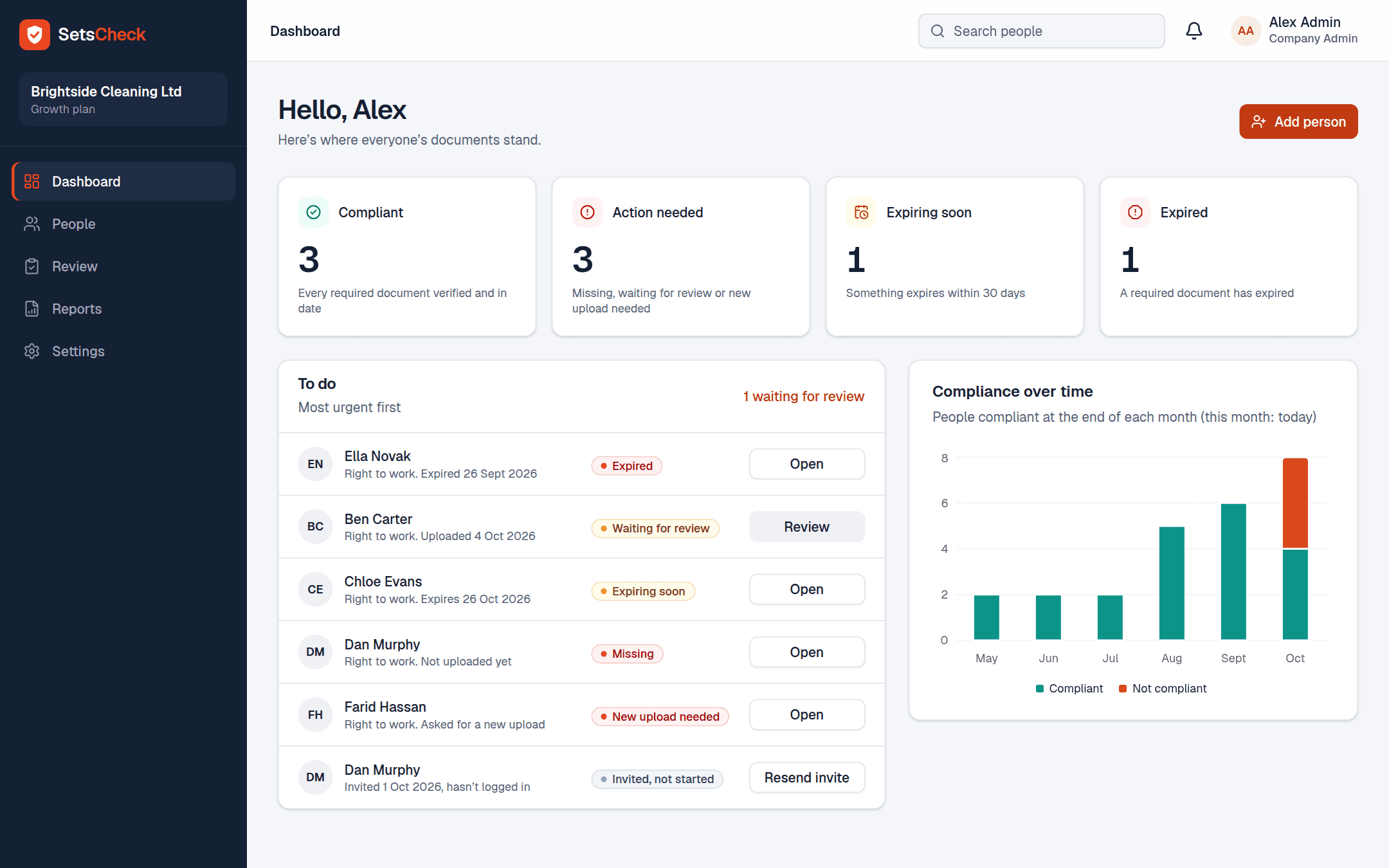Click the FH avatar for Farid Hassan

[x=315, y=715]
